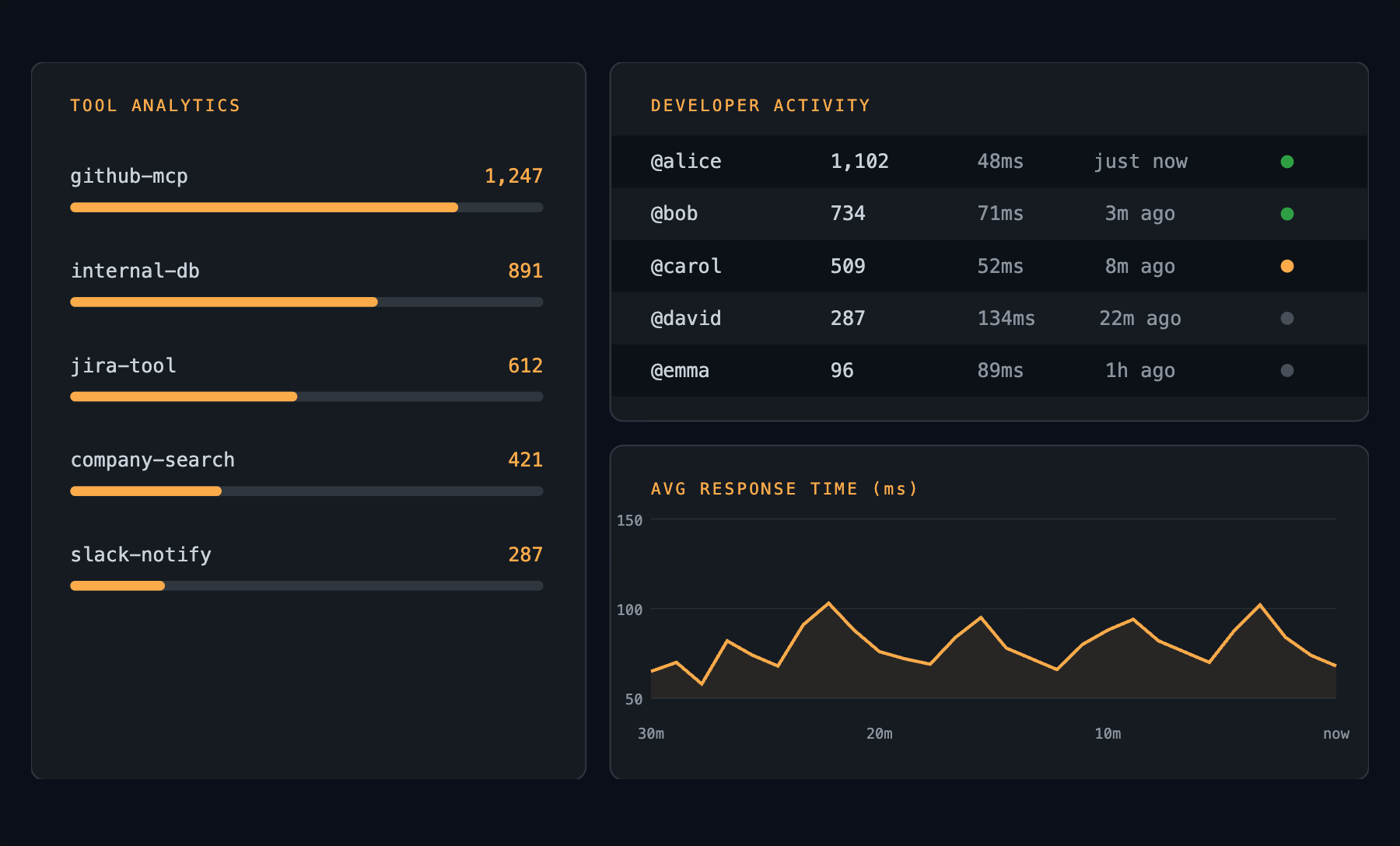Click the gray status indicator for @david
Screen dimensions: 1400x846
click(x=1287, y=318)
